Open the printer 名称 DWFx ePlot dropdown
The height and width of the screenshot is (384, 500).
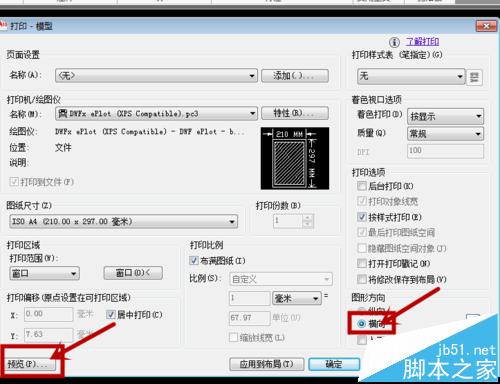156,114
